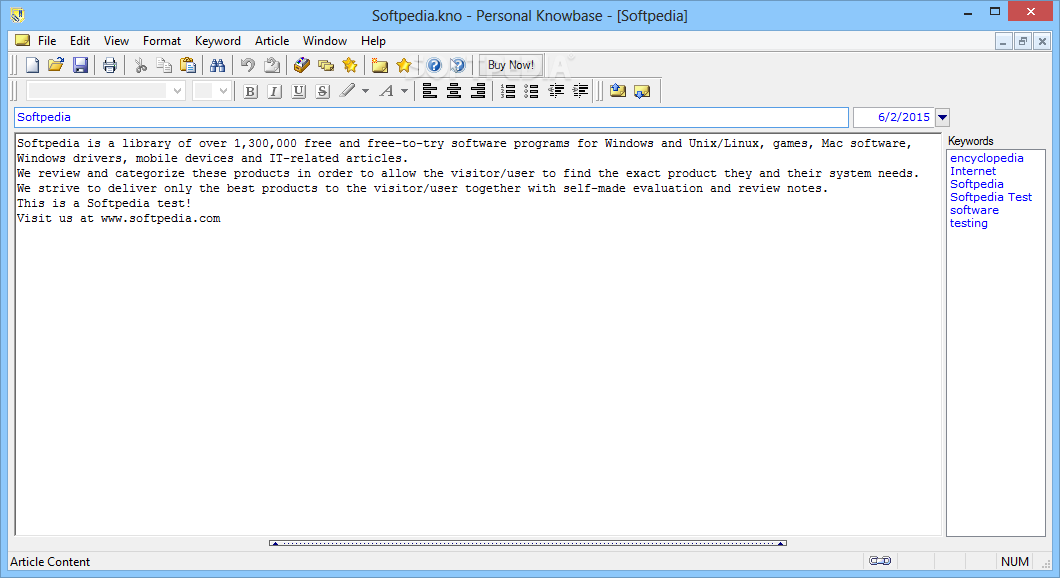Click the stacked cards icon in toolbar
Image resolution: width=1060 pixels, height=578 pixels.
(326, 65)
